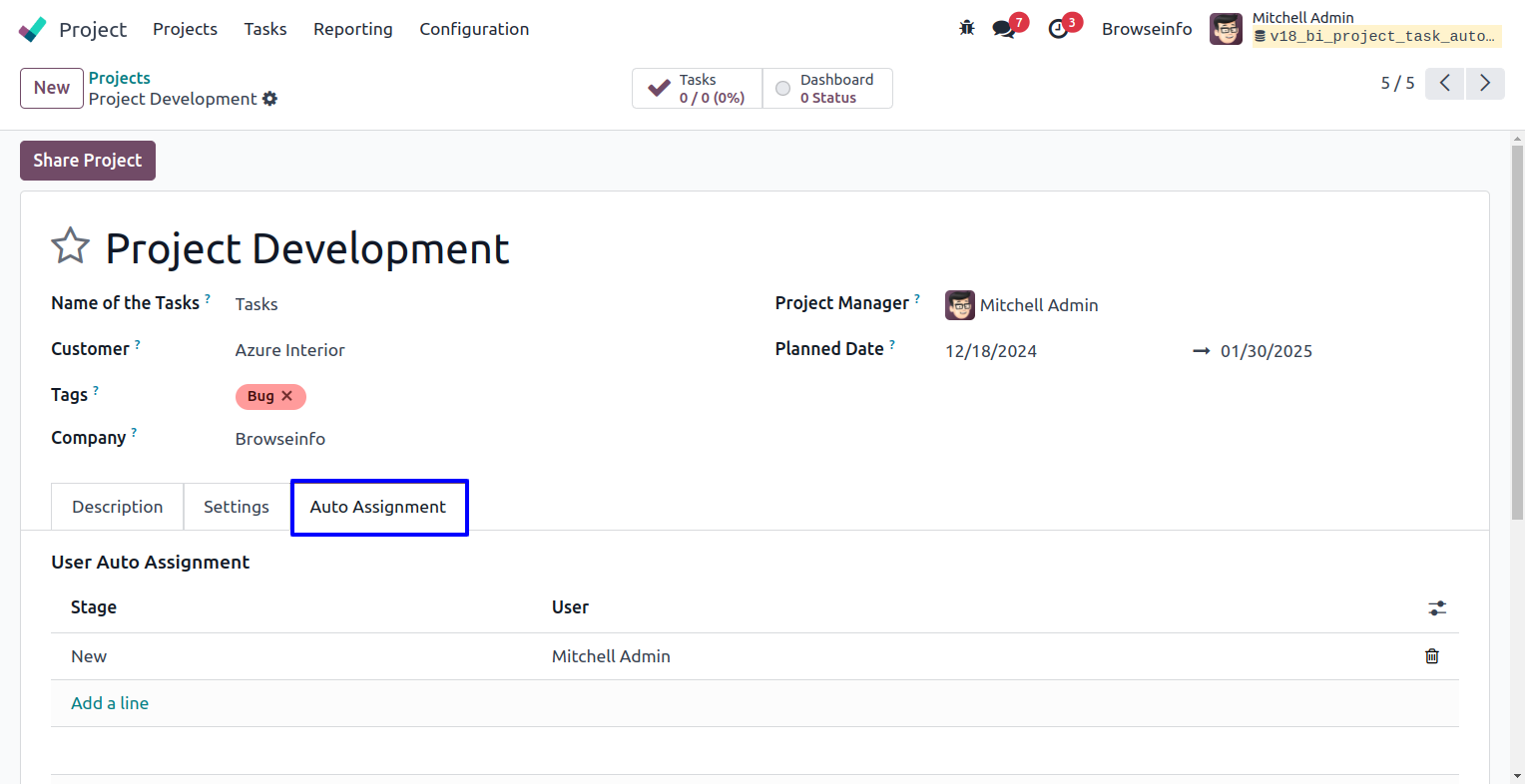1525x784 pixels.
Task: Go to the next project record
Action: coord(1484,83)
